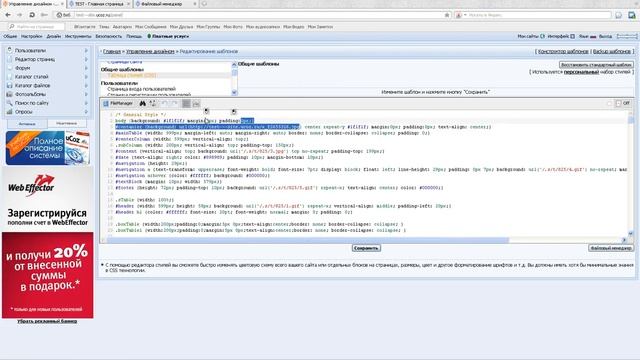This screenshot has height=360, width=640.
Task: Open Пользователи in the sidebar
Action: 30,51
